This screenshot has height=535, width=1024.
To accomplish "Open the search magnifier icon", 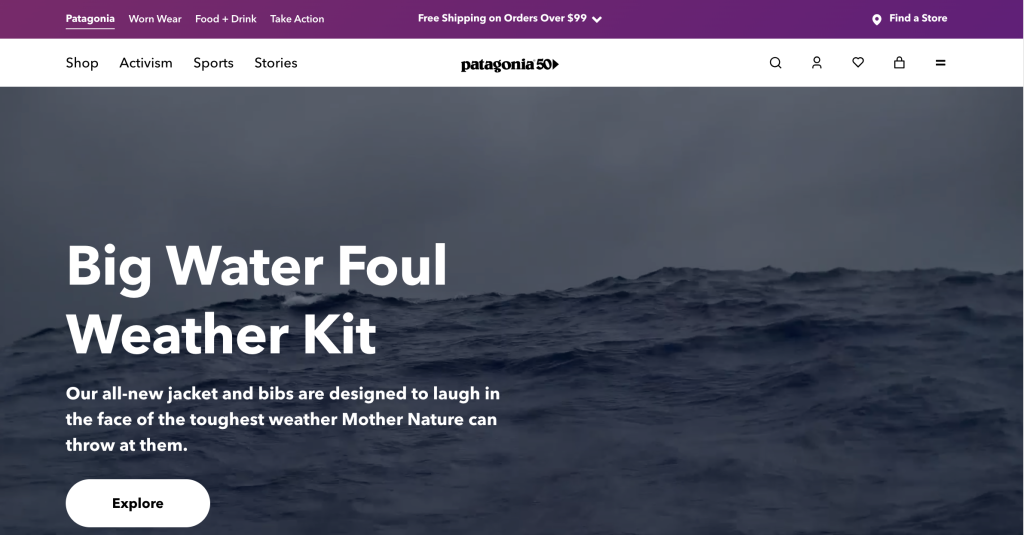I will 775,63.
